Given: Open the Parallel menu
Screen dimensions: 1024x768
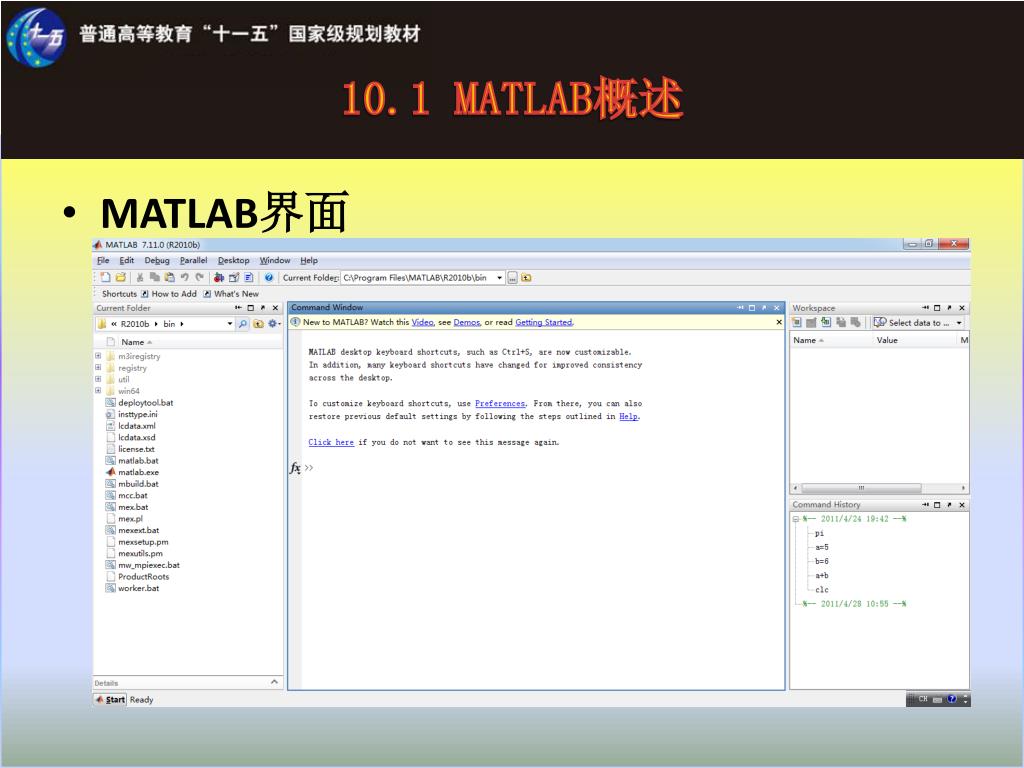Looking at the screenshot, I should click(x=193, y=261).
